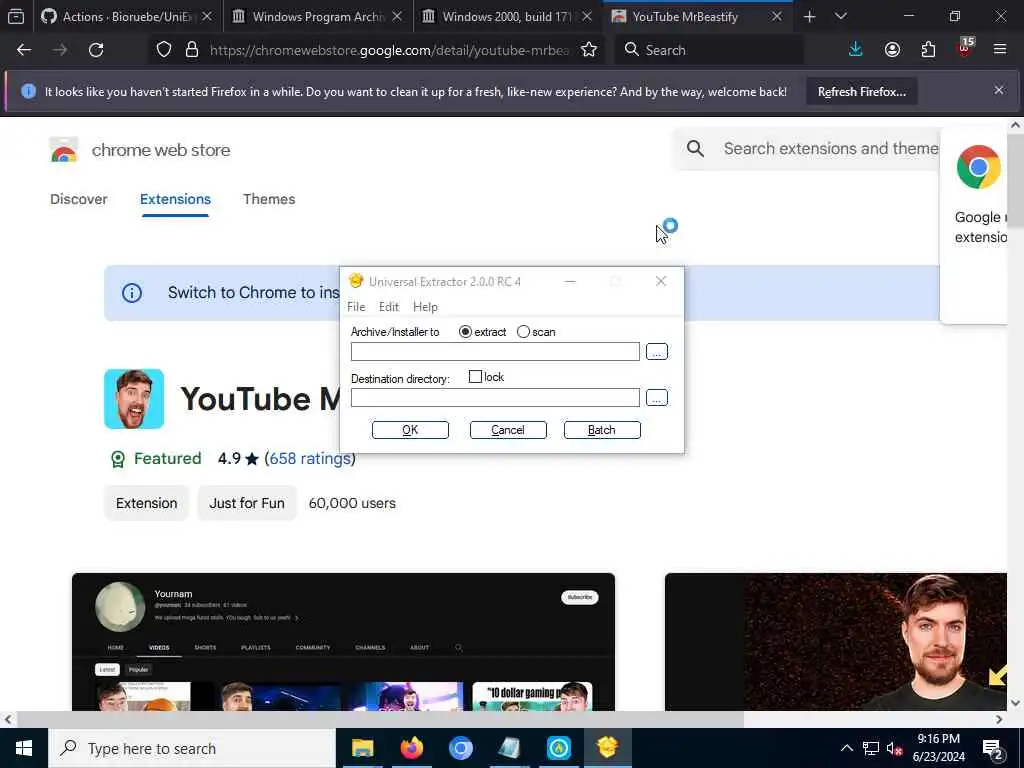The width and height of the screenshot is (1024, 768).
Task: Click the Batch button
Action: [602, 430]
